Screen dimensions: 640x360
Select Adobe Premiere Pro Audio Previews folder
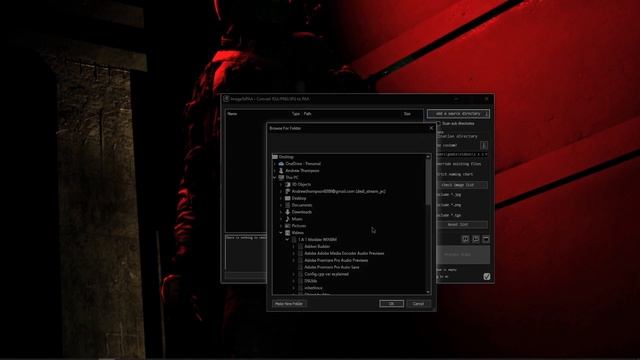click(336, 260)
